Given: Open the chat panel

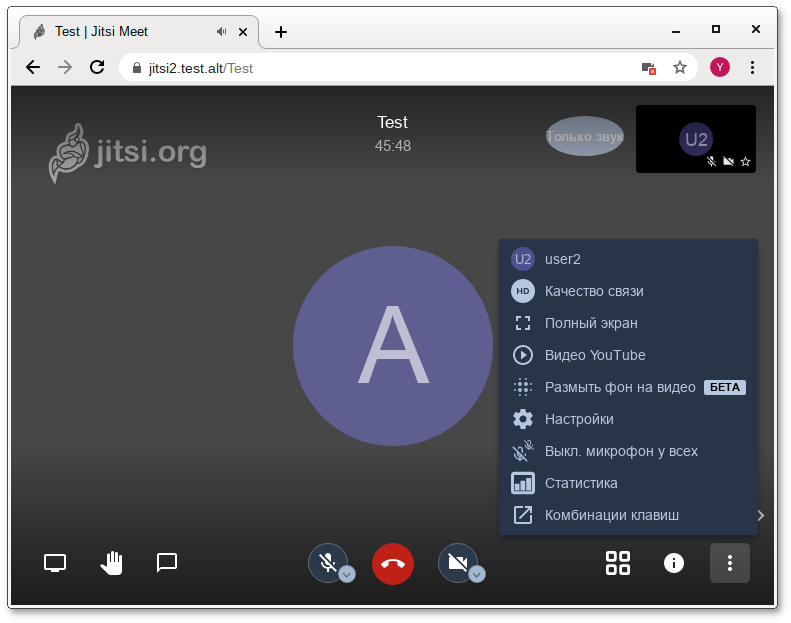Looking at the screenshot, I should [166, 562].
